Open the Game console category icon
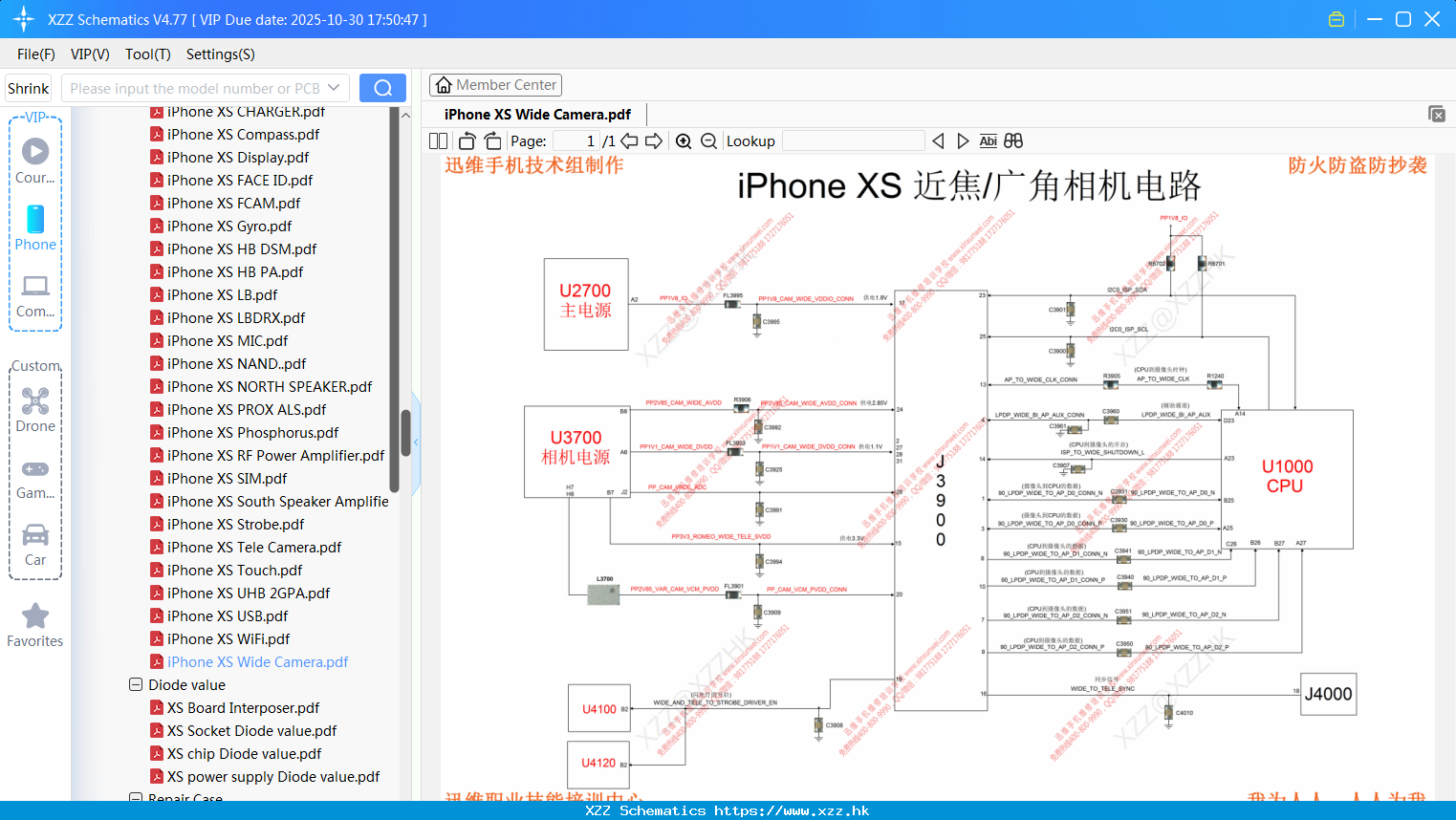This screenshot has height=820, width=1456. click(x=35, y=468)
